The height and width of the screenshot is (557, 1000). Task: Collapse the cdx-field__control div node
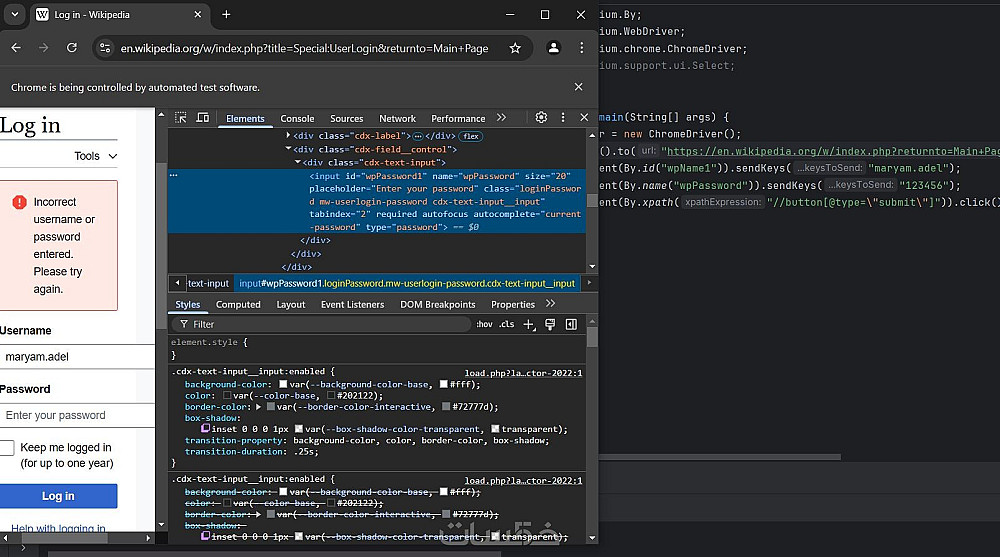pyautogui.click(x=289, y=149)
